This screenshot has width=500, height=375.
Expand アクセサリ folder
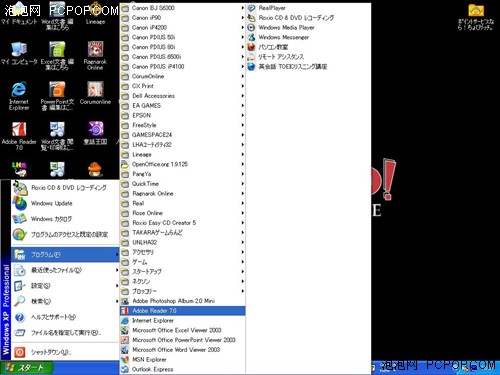coord(183,252)
